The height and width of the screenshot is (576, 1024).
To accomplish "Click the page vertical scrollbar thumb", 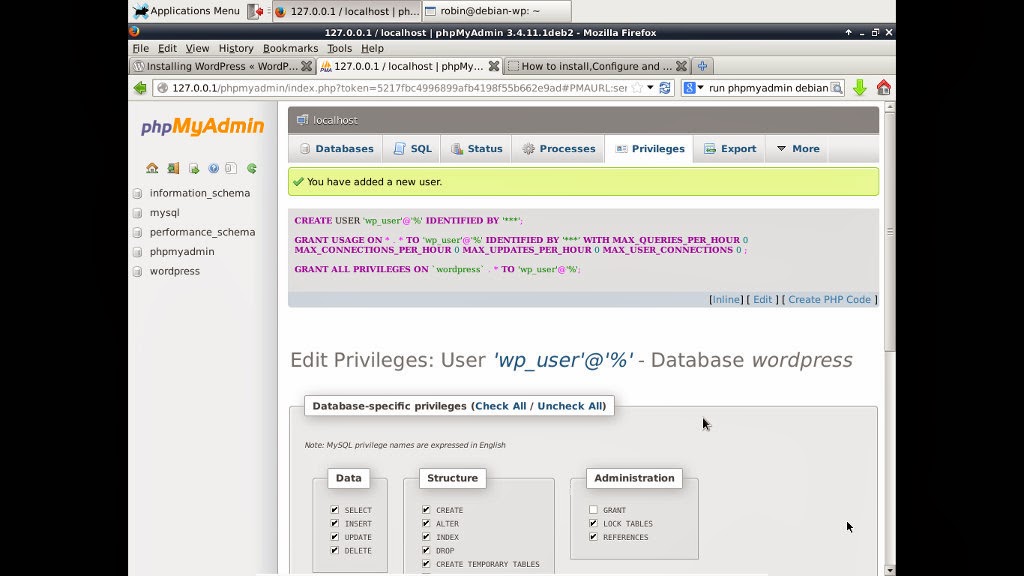I will point(889,232).
